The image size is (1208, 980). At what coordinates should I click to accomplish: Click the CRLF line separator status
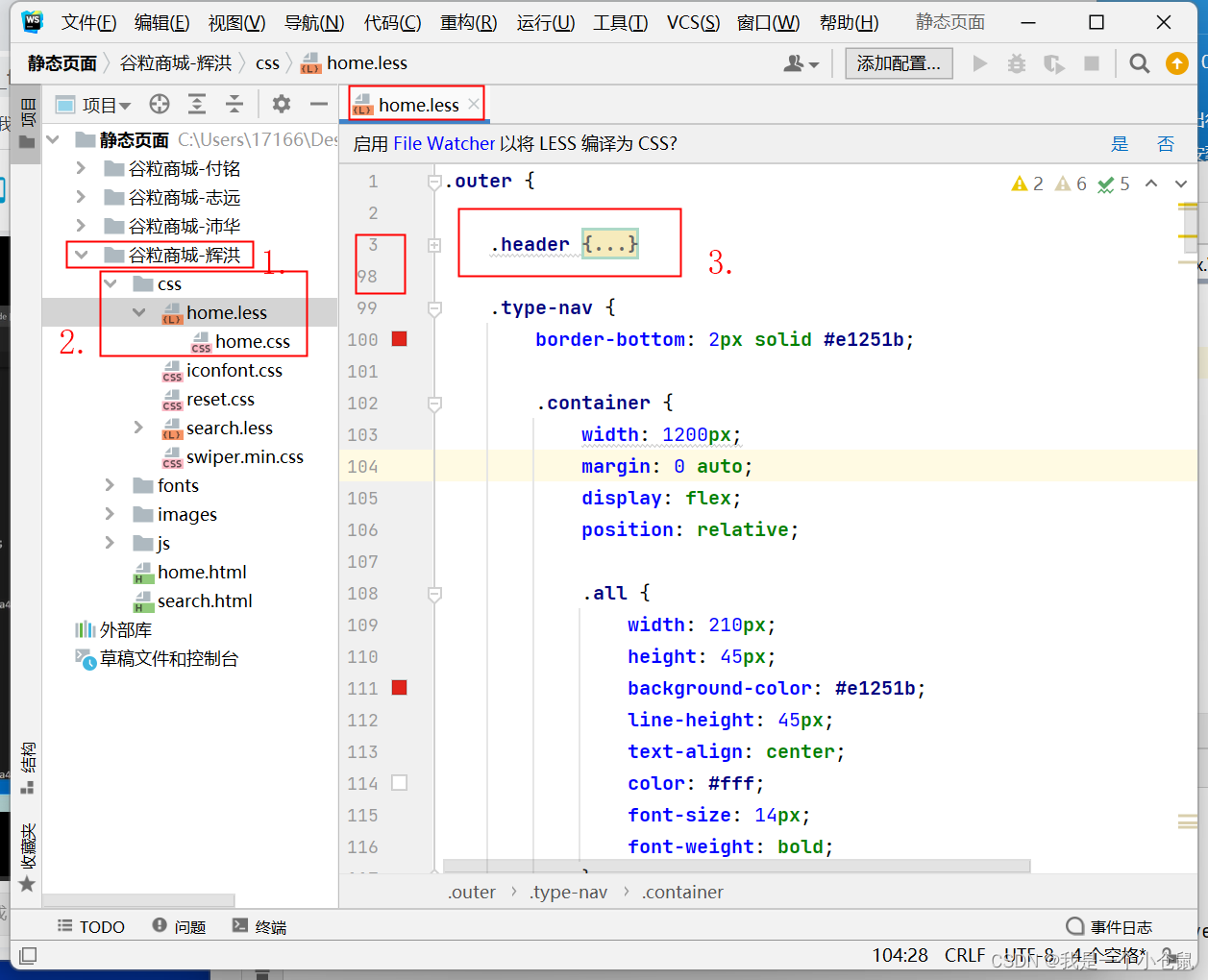click(x=964, y=955)
